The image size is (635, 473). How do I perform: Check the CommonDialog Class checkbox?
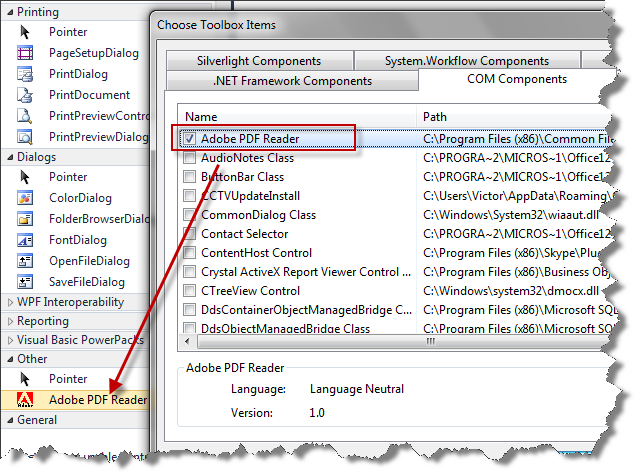coord(189,215)
